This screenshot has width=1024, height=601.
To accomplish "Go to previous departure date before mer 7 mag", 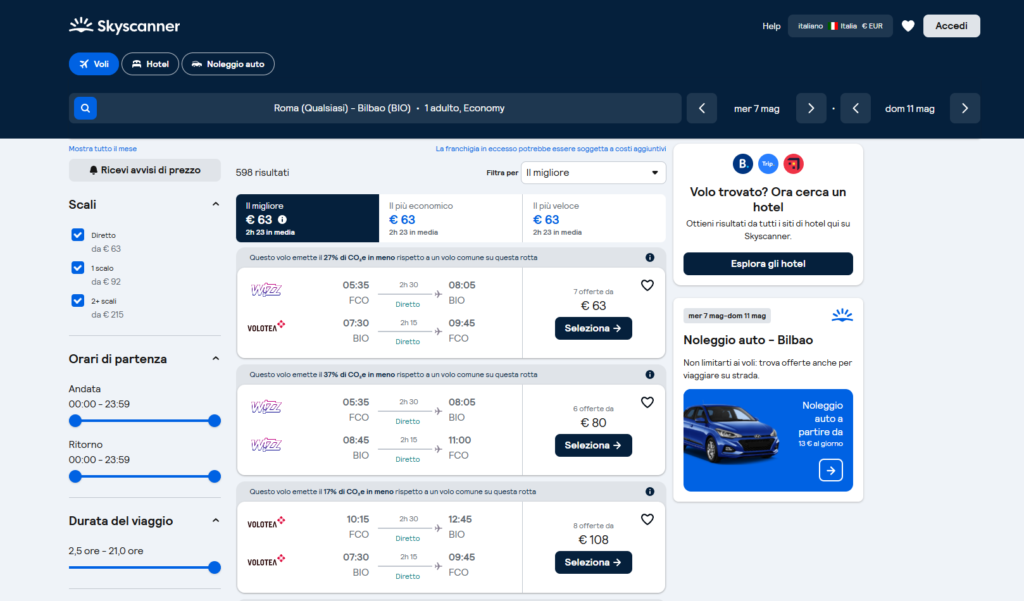I will coord(702,108).
